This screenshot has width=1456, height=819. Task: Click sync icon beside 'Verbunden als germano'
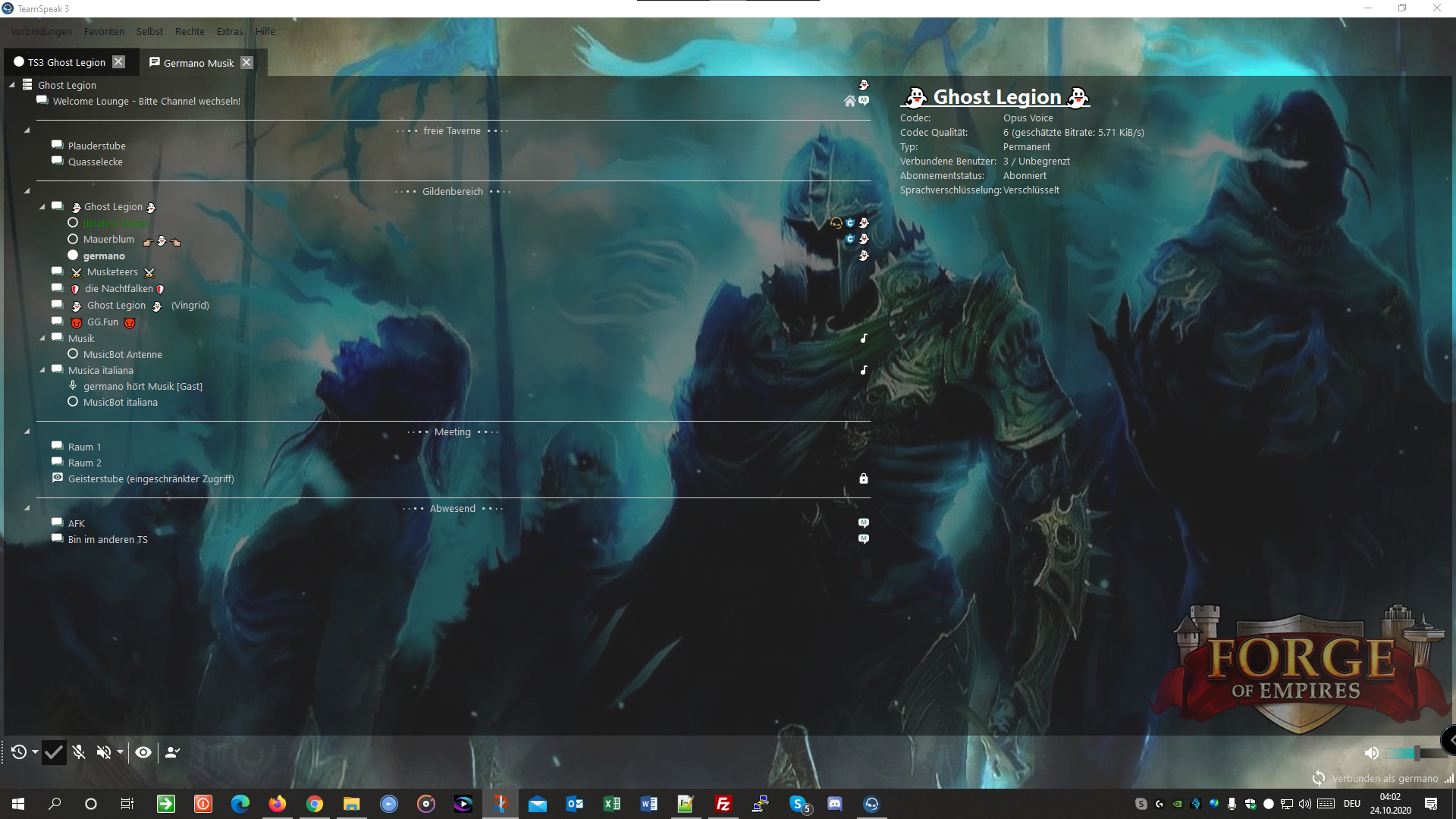point(1319,779)
